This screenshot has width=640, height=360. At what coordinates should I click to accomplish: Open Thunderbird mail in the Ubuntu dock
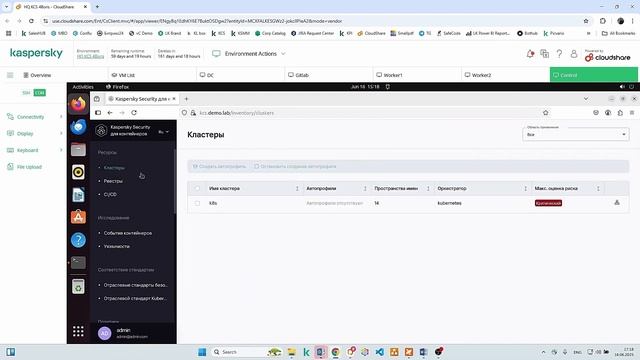point(78,127)
